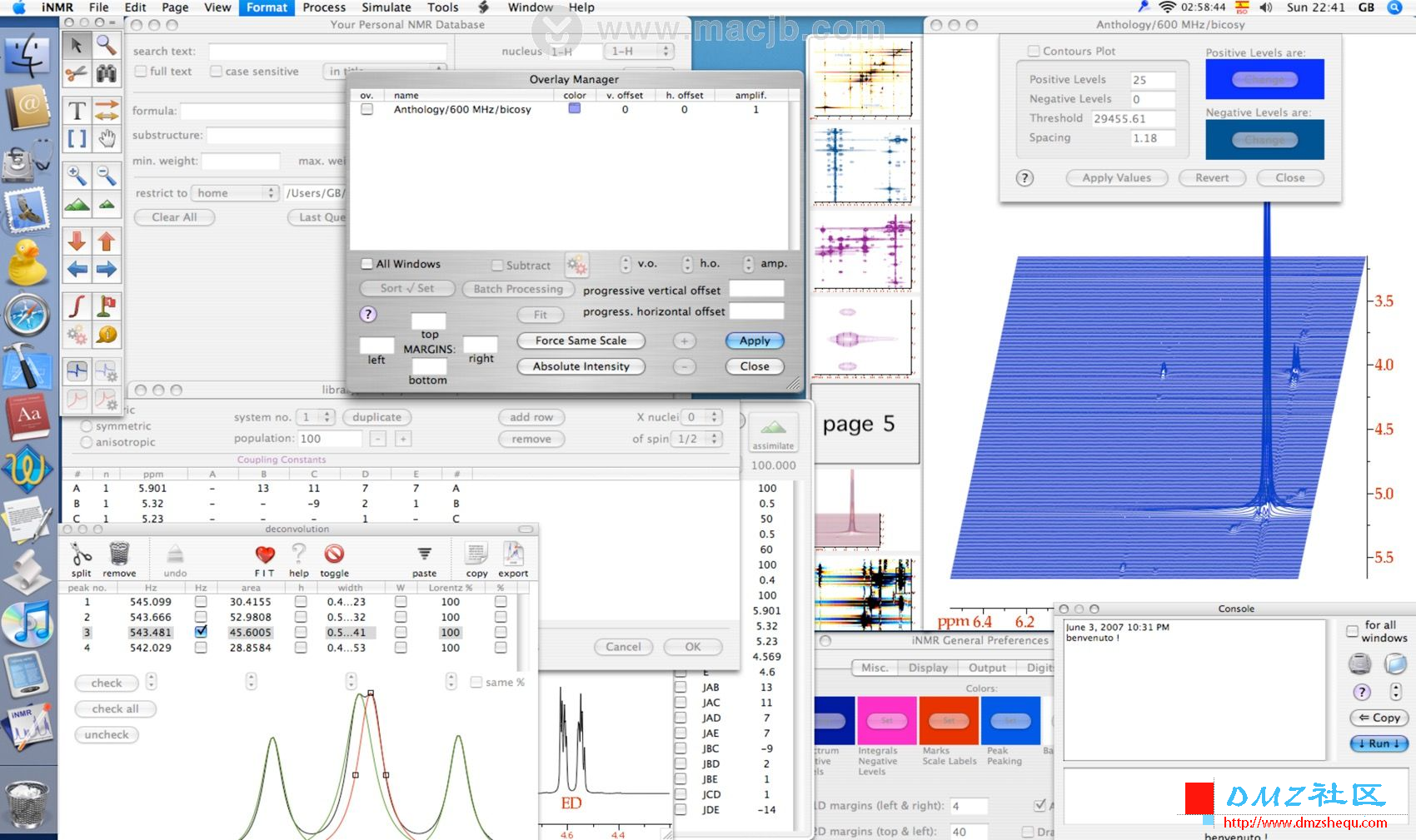The height and width of the screenshot is (840, 1416).
Task: Click the check all button
Action: (115, 708)
